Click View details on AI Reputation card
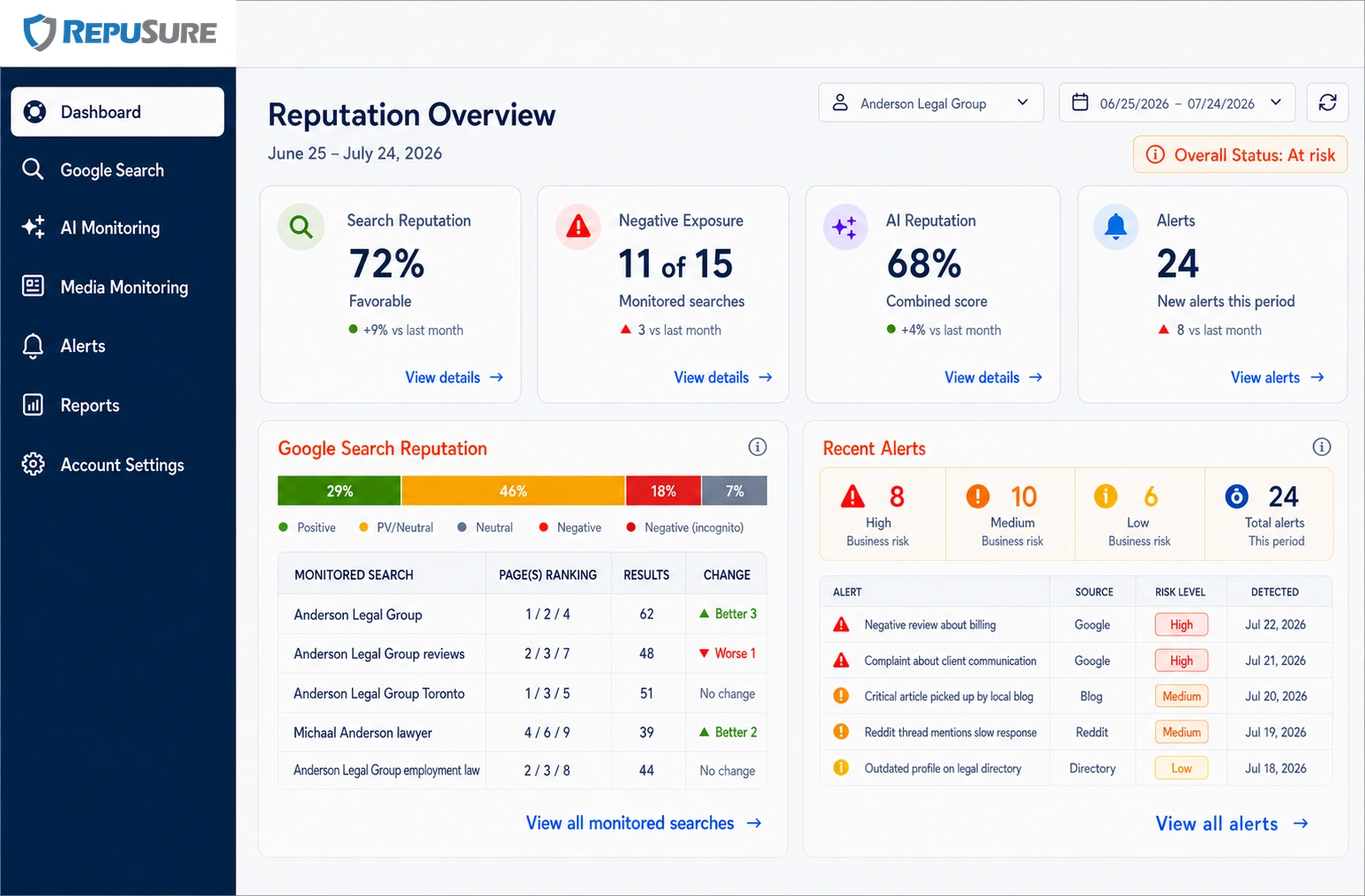 [x=994, y=377]
